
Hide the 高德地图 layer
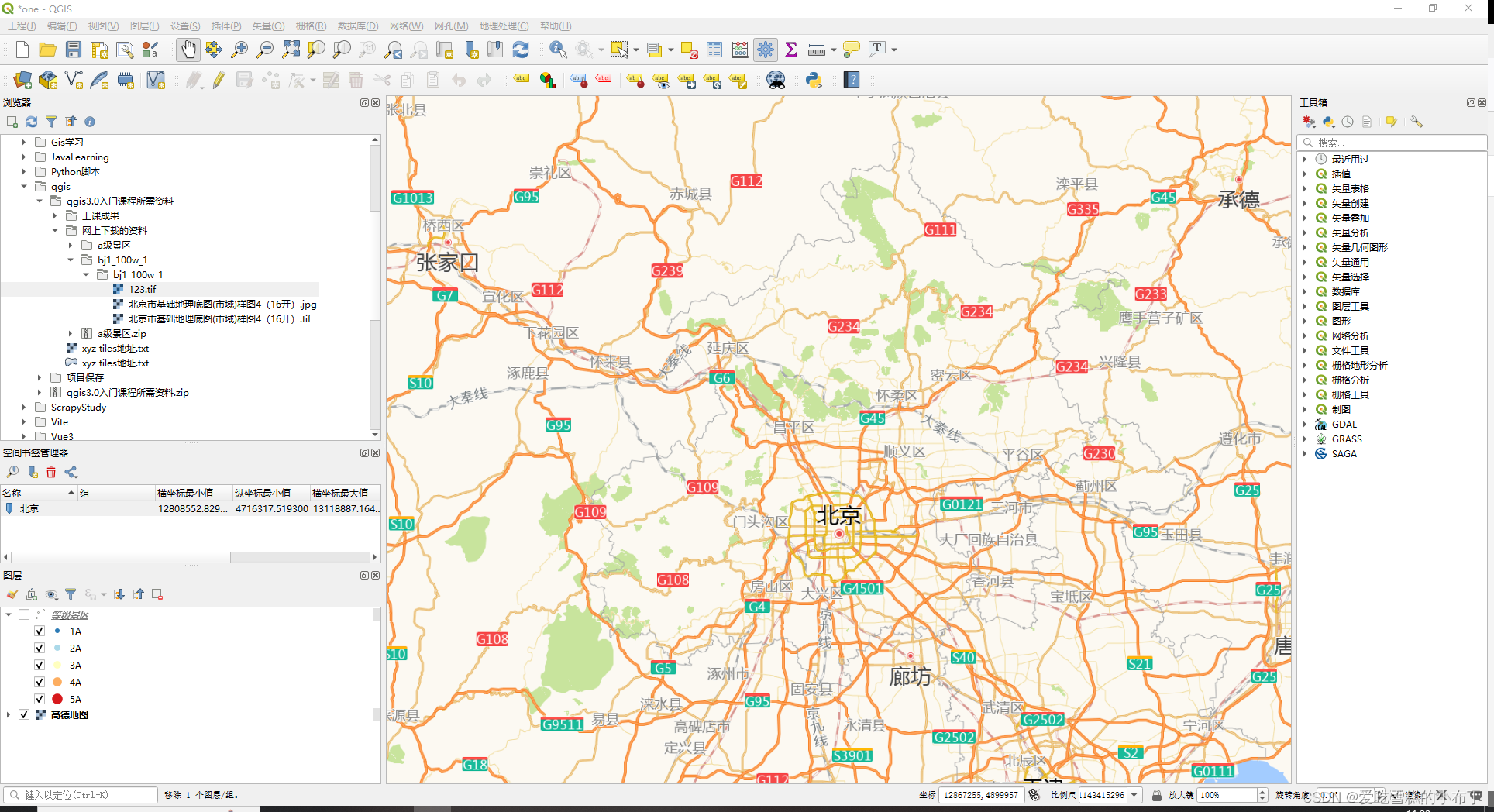click(24, 714)
